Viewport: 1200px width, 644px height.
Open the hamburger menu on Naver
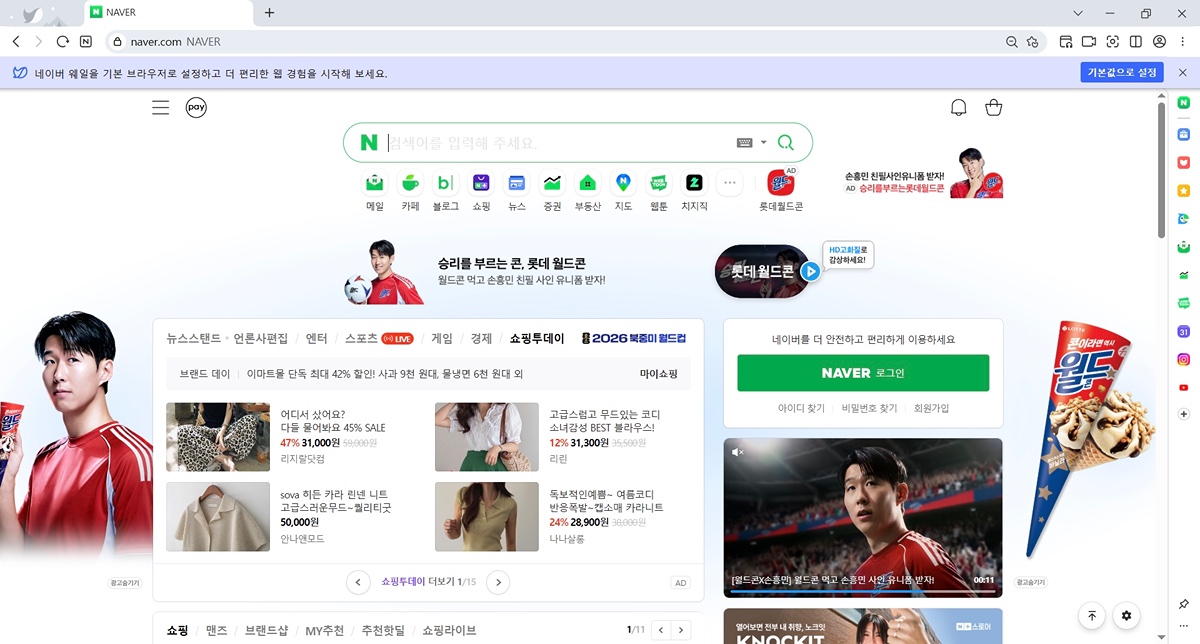161,108
